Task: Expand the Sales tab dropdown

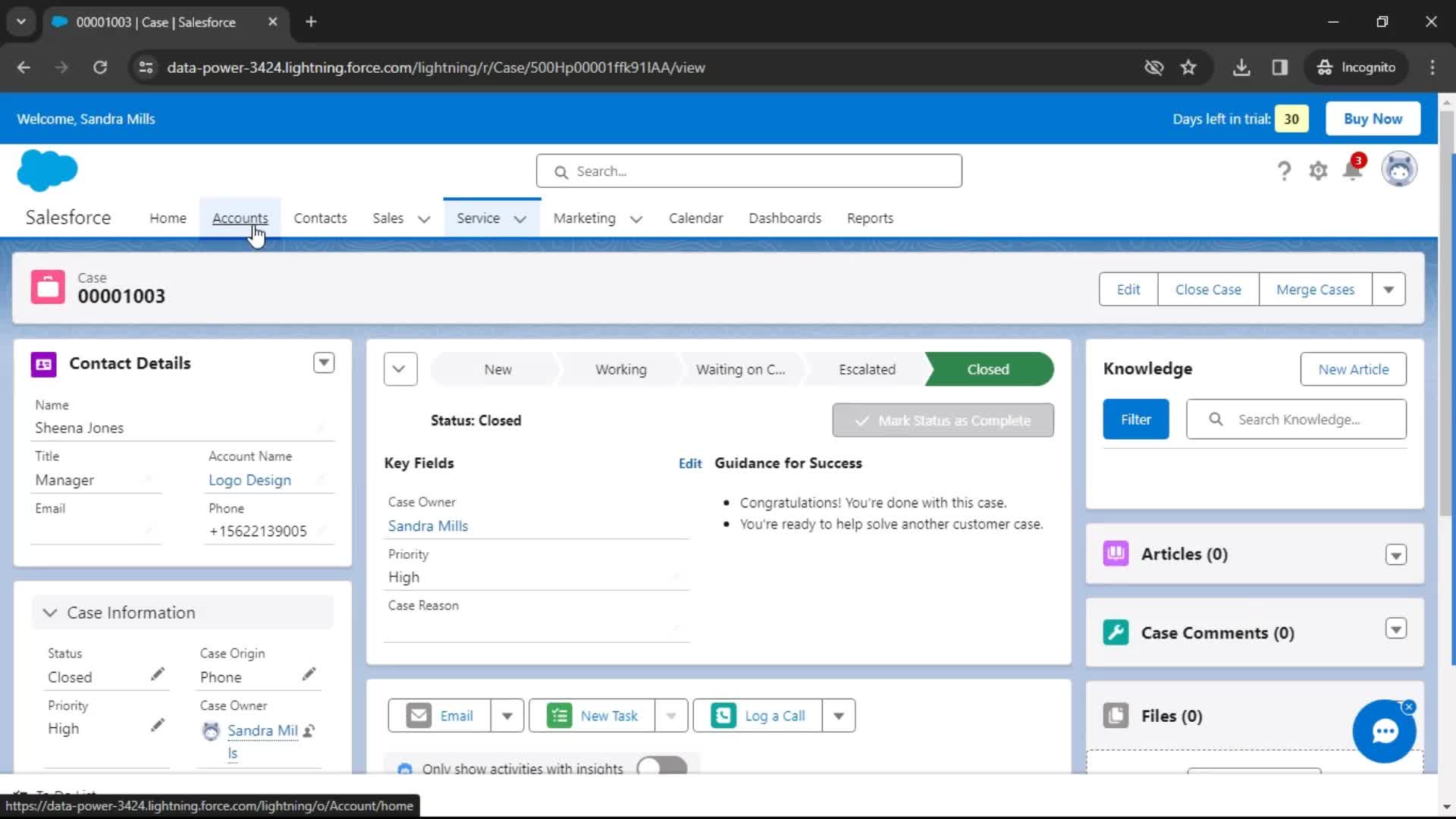Action: click(424, 219)
